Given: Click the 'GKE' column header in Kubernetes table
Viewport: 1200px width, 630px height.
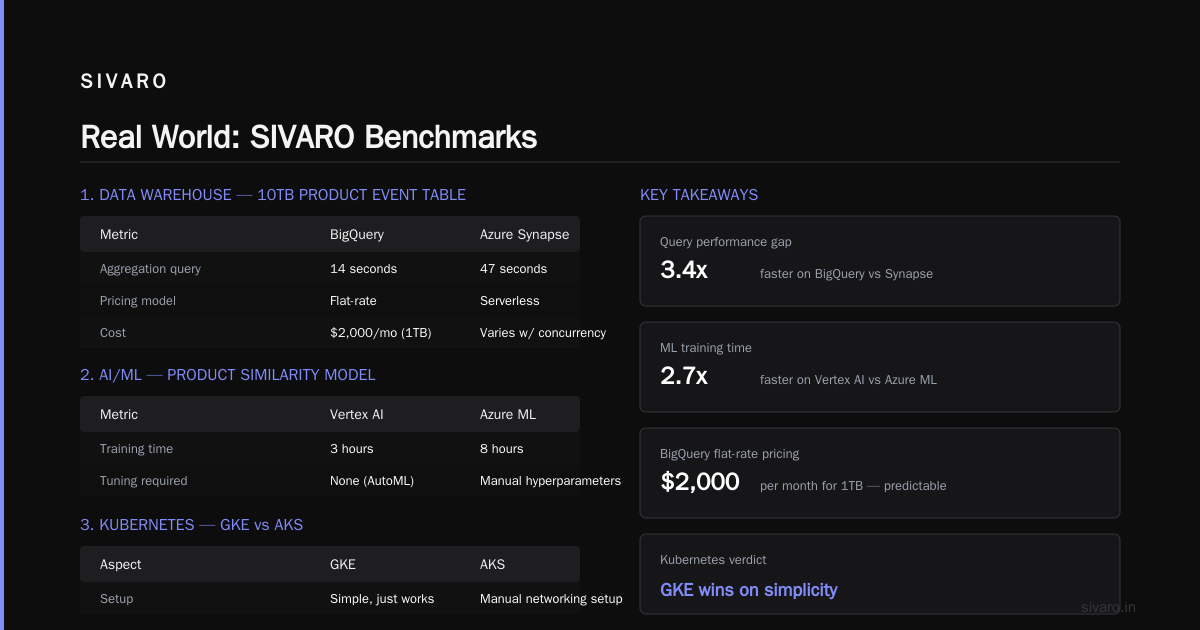Looking at the screenshot, I should [x=343, y=565].
